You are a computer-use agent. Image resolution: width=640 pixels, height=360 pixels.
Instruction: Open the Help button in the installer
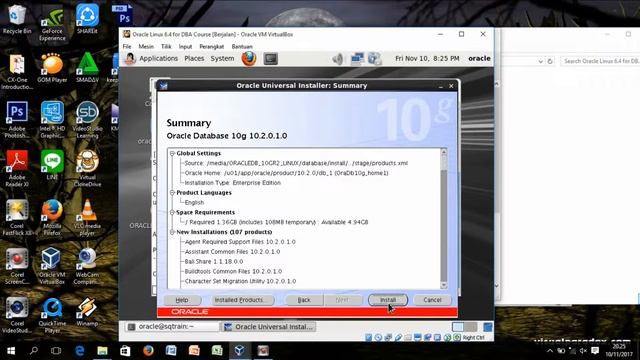click(x=182, y=300)
